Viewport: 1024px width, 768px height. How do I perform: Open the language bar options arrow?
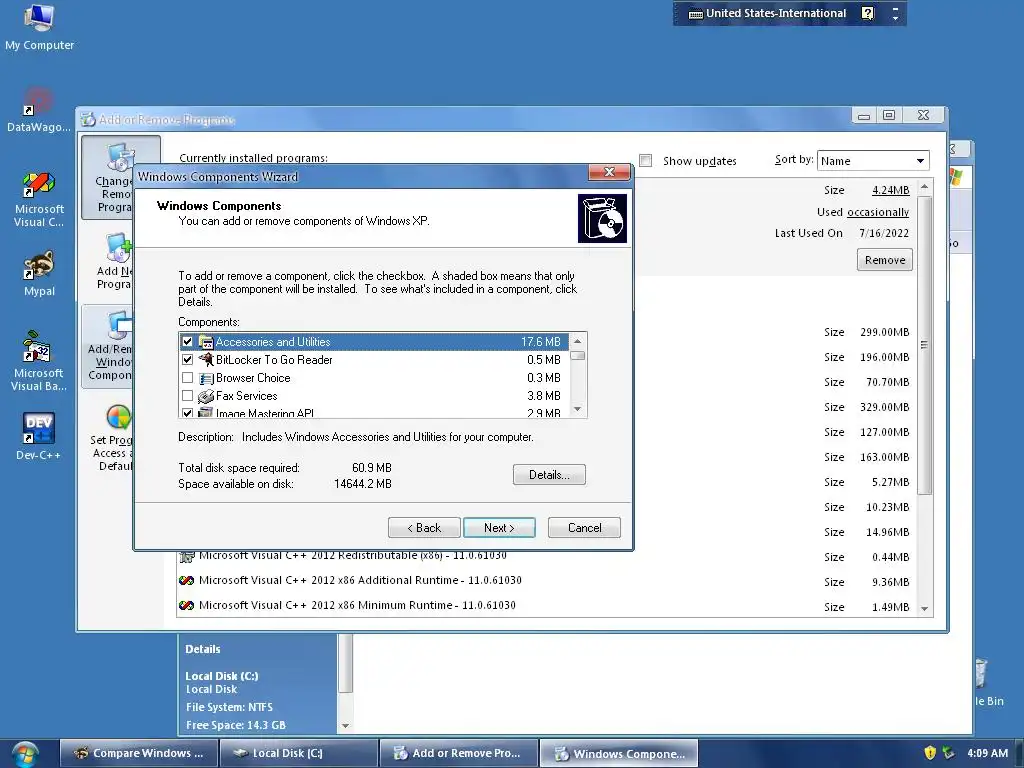[895, 18]
